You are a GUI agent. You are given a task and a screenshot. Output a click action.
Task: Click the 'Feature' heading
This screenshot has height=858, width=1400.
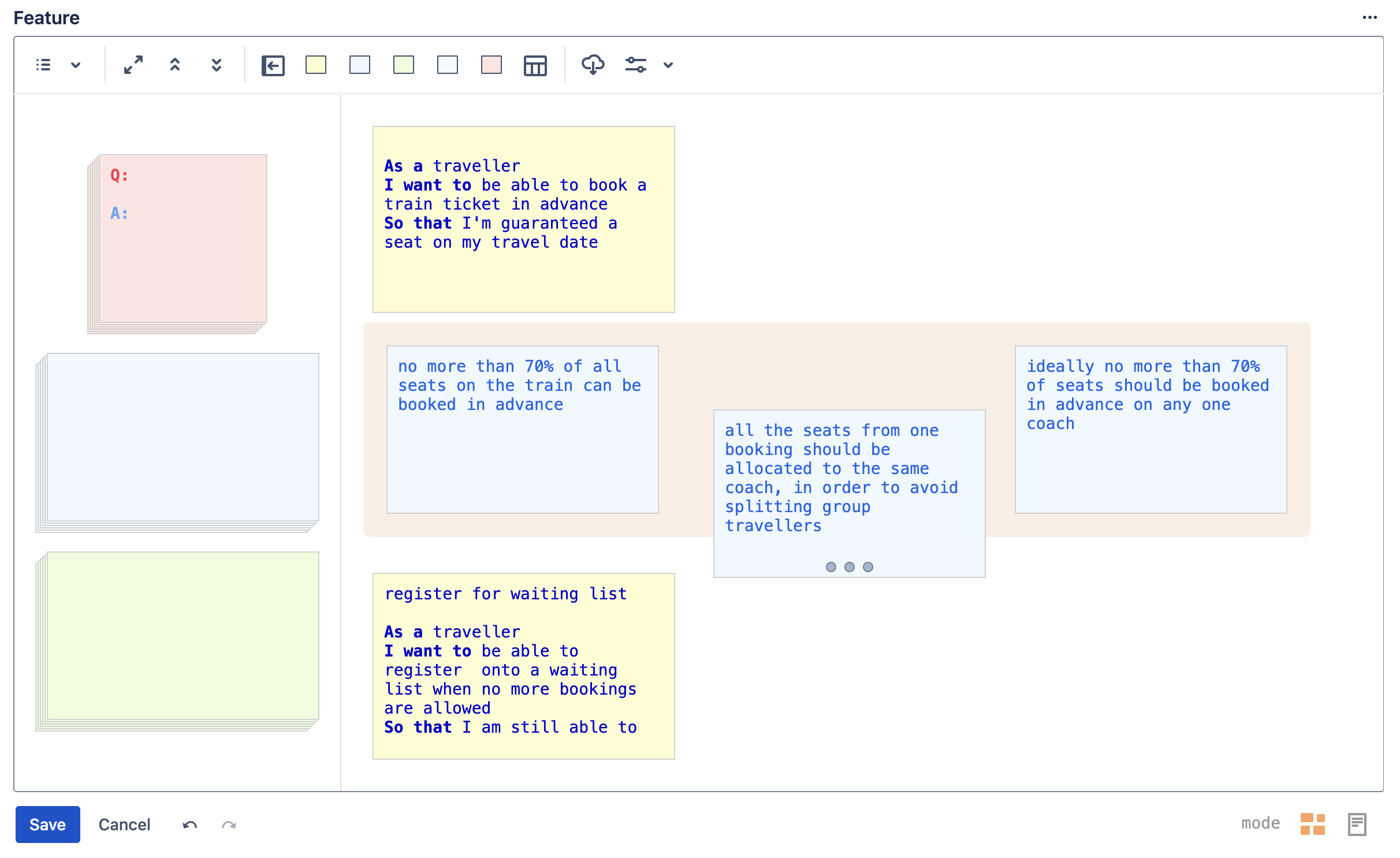pyautogui.click(x=47, y=18)
